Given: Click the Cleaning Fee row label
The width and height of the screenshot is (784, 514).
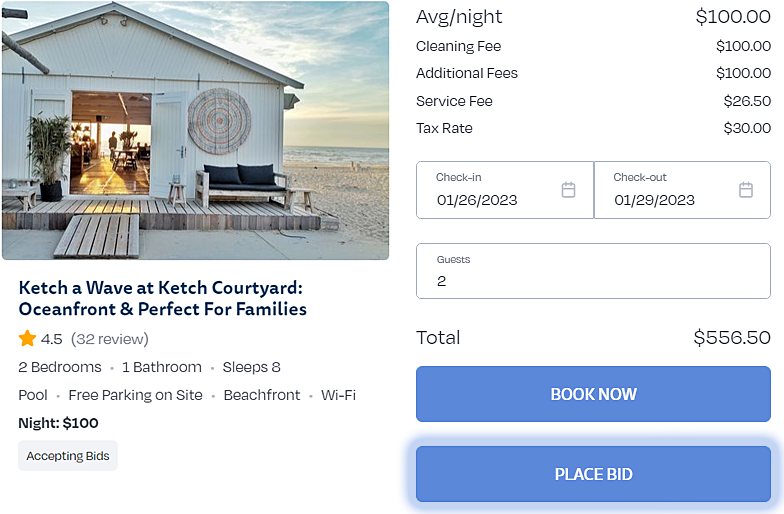Looking at the screenshot, I should pyautogui.click(x=459, y=46).
